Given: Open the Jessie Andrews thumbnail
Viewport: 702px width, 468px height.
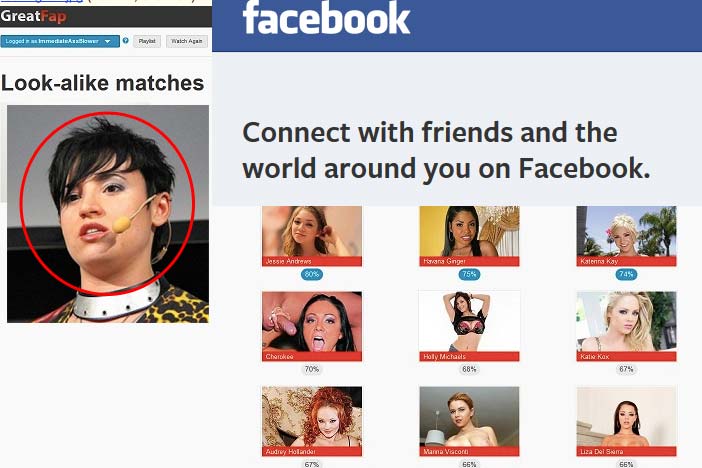Looking at the screenshot, I should pos(312,236).
